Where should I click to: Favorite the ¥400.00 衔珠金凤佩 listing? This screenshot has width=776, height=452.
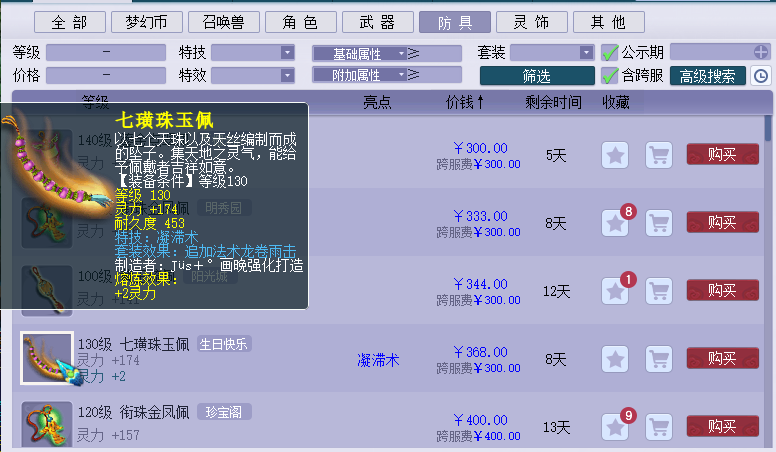[x=615, y=427]
